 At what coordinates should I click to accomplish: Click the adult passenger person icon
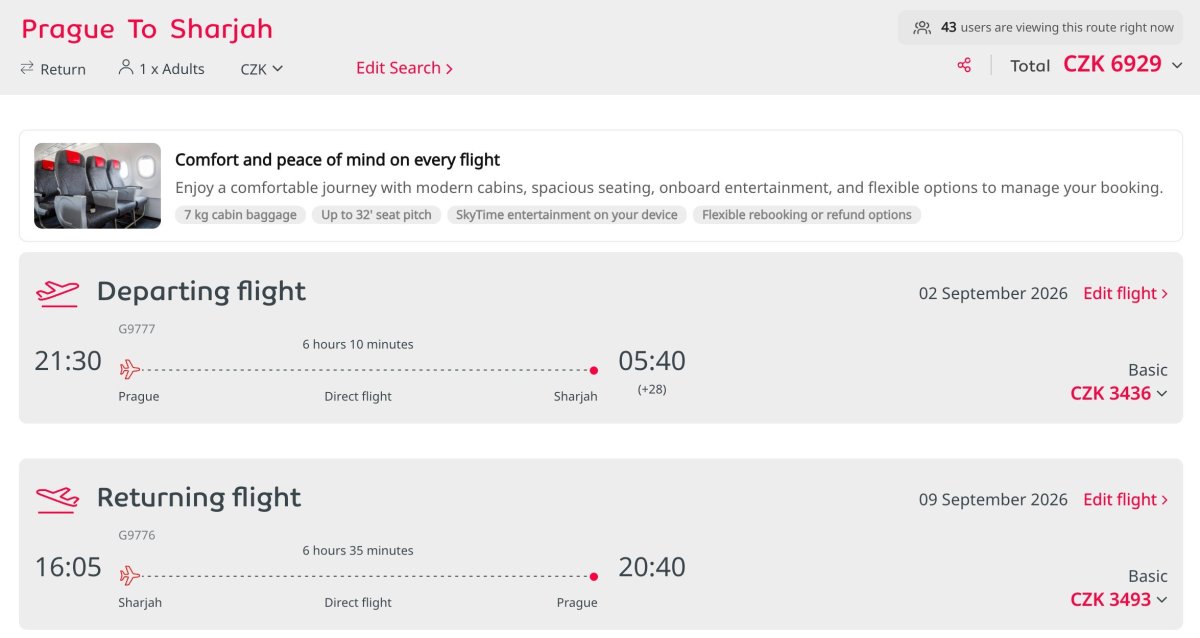click(125, 67)
